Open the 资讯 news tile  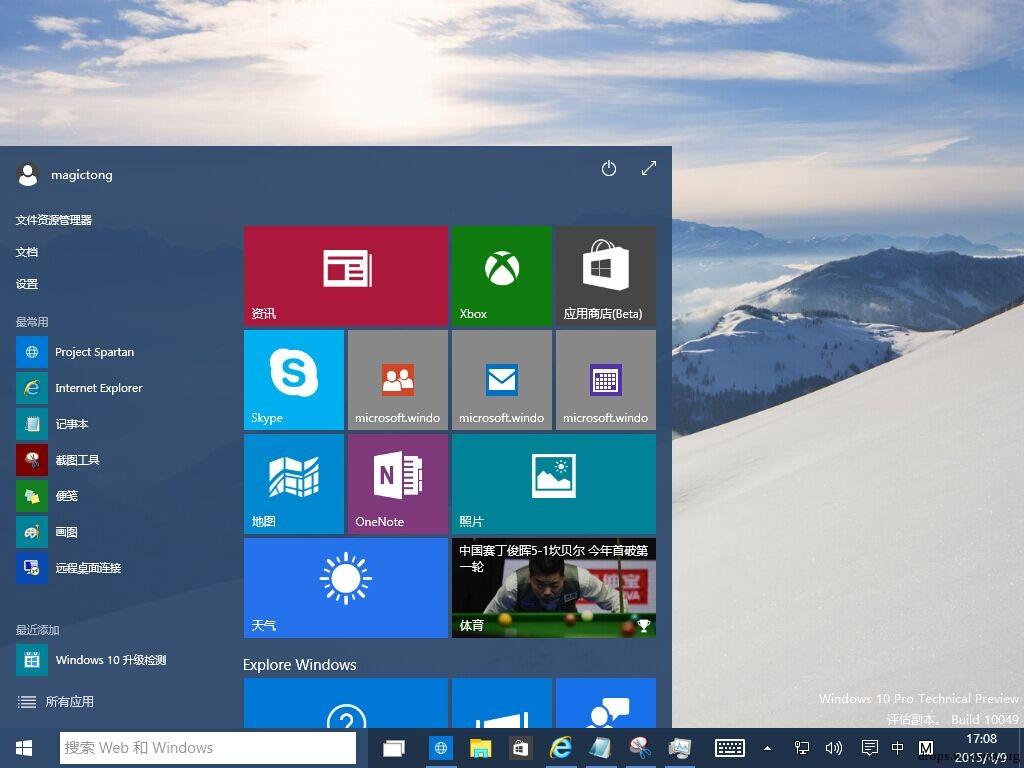point(345,275)
